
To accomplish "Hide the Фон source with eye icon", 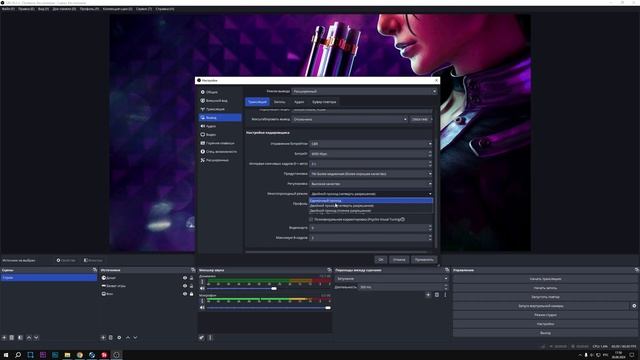I will (185, 294).
